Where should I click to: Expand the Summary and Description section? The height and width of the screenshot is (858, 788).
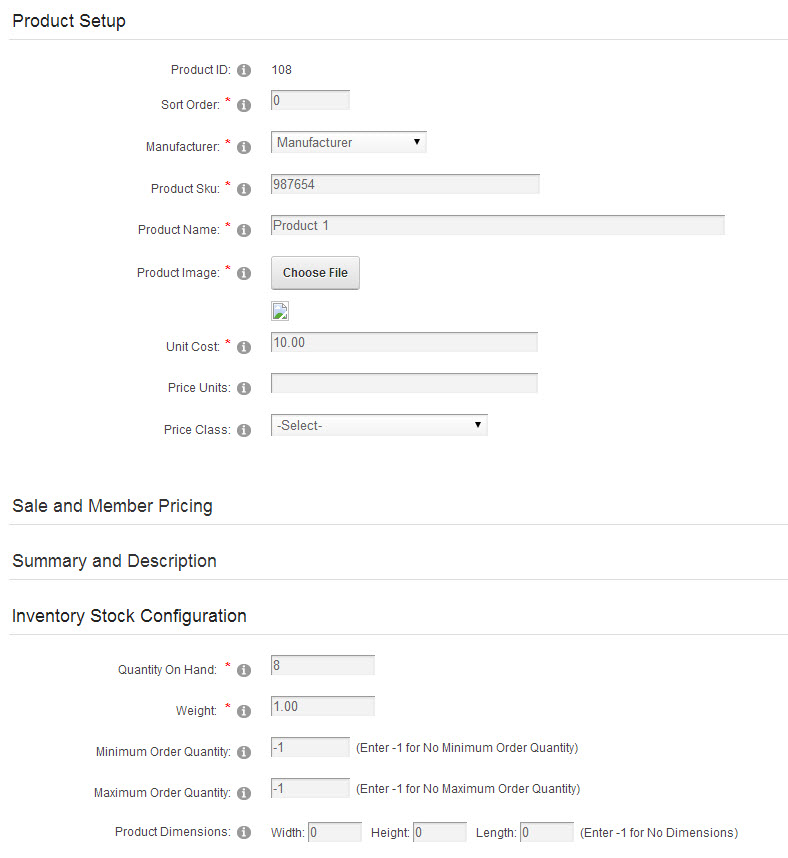pos(114,561)
